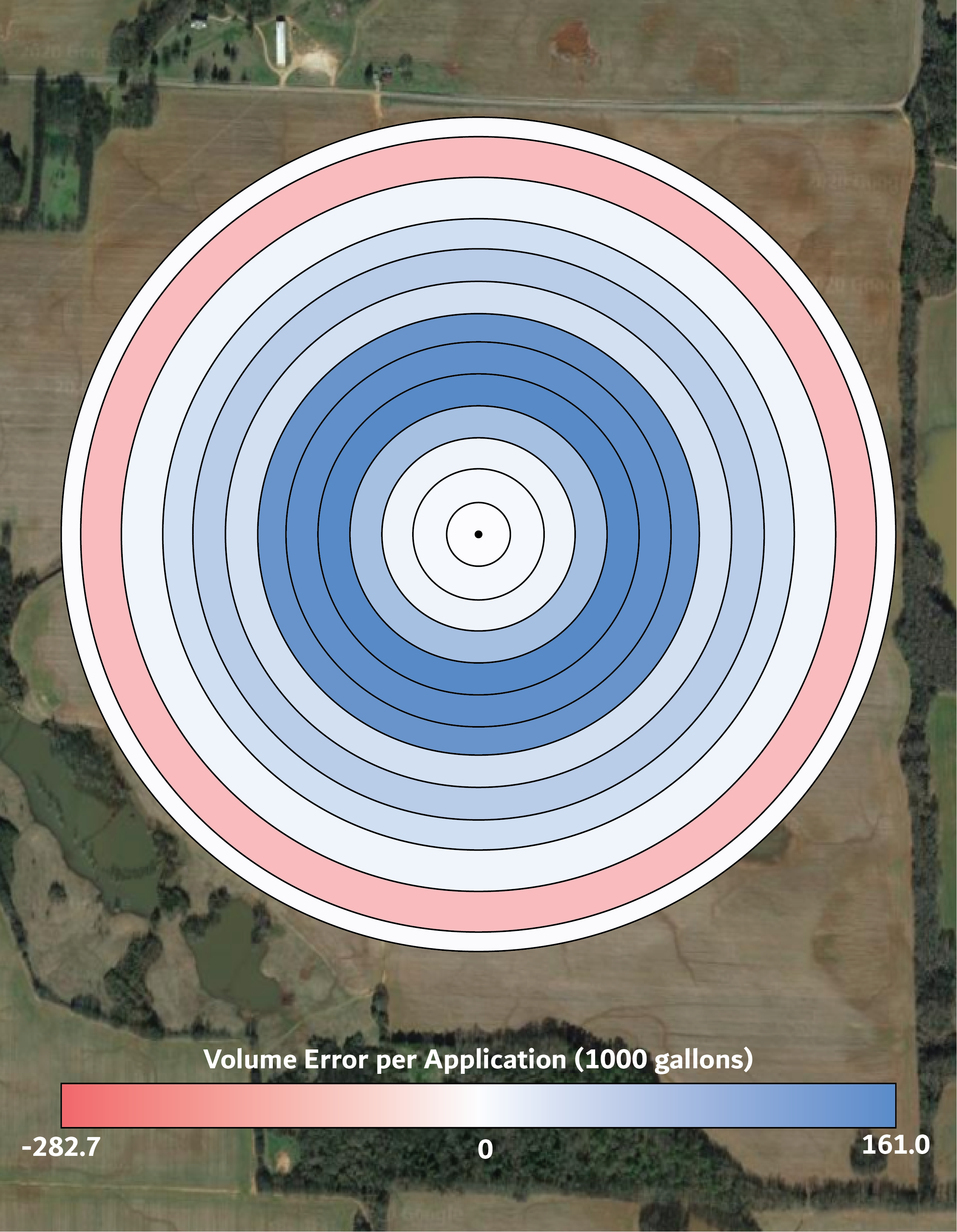Select the pink ring near the outer edge

click(478, 157)
